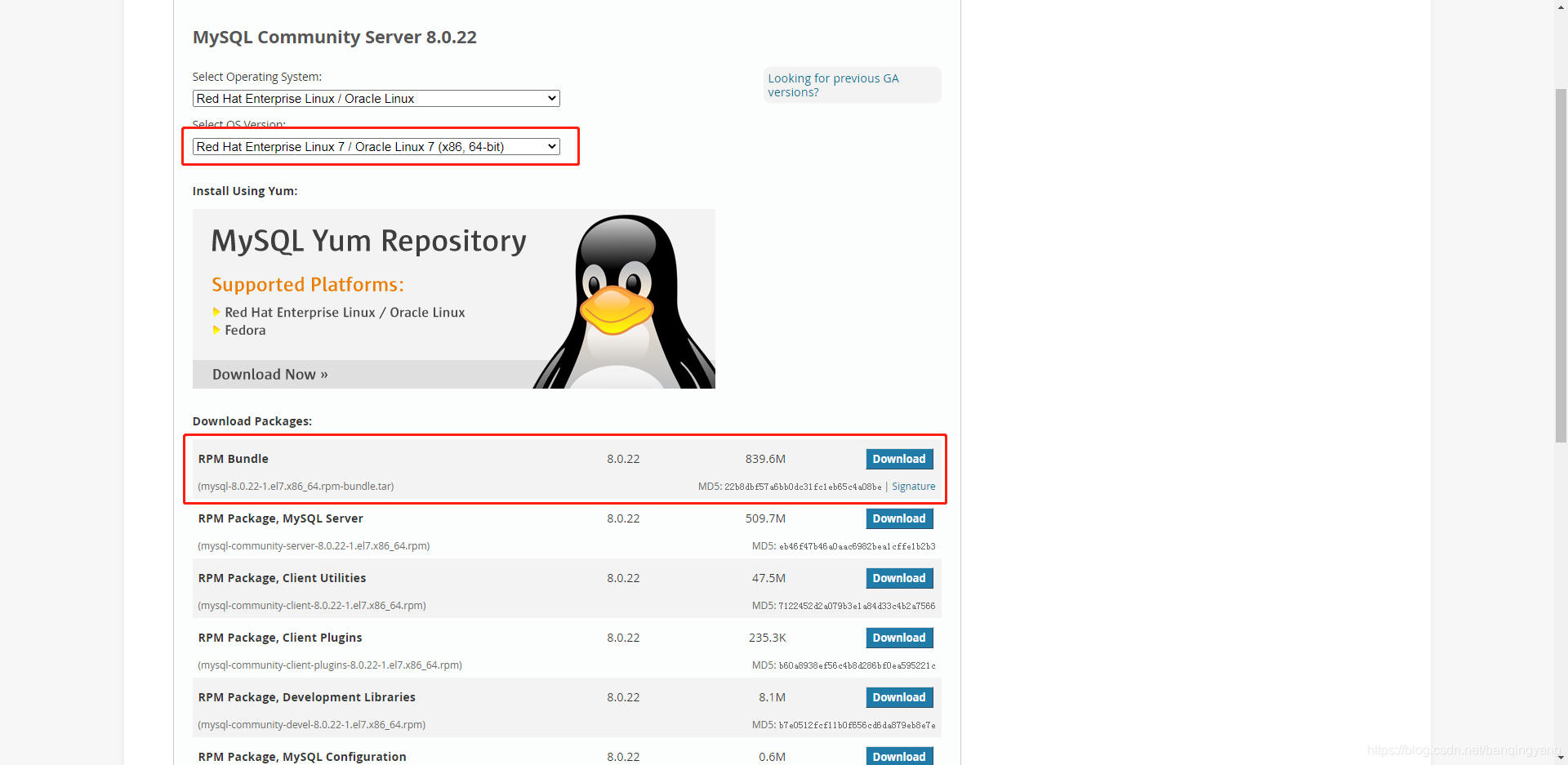
Task: Click the 'Install Using Yum:' label
Action: (x=245, y=191)
